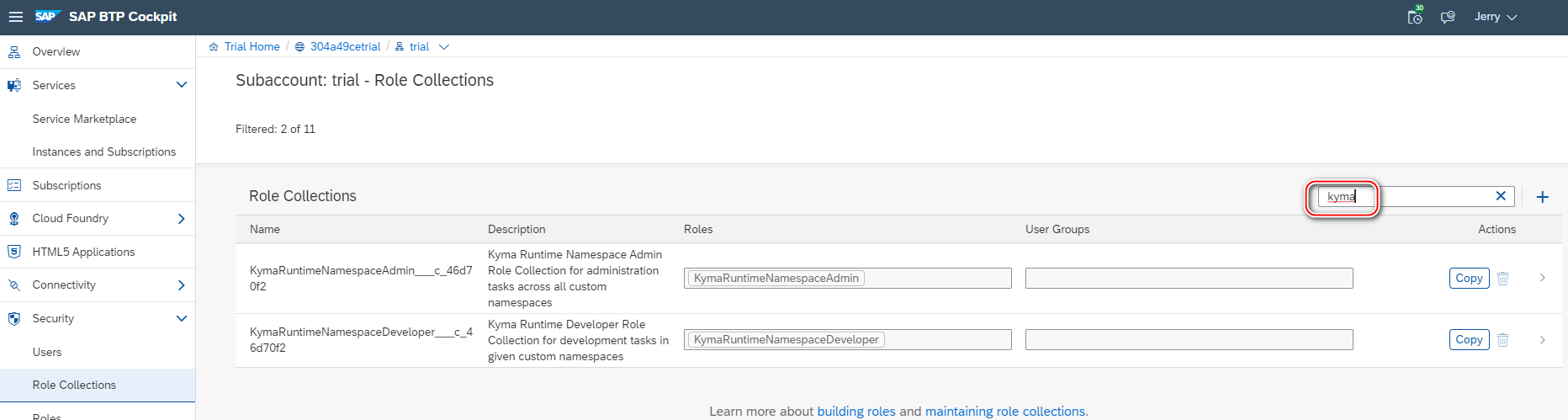Copy KymaRuntimeNamespaceDeveloper role collection
The width and height of the screenshot is (1568, 420).
1469,339
